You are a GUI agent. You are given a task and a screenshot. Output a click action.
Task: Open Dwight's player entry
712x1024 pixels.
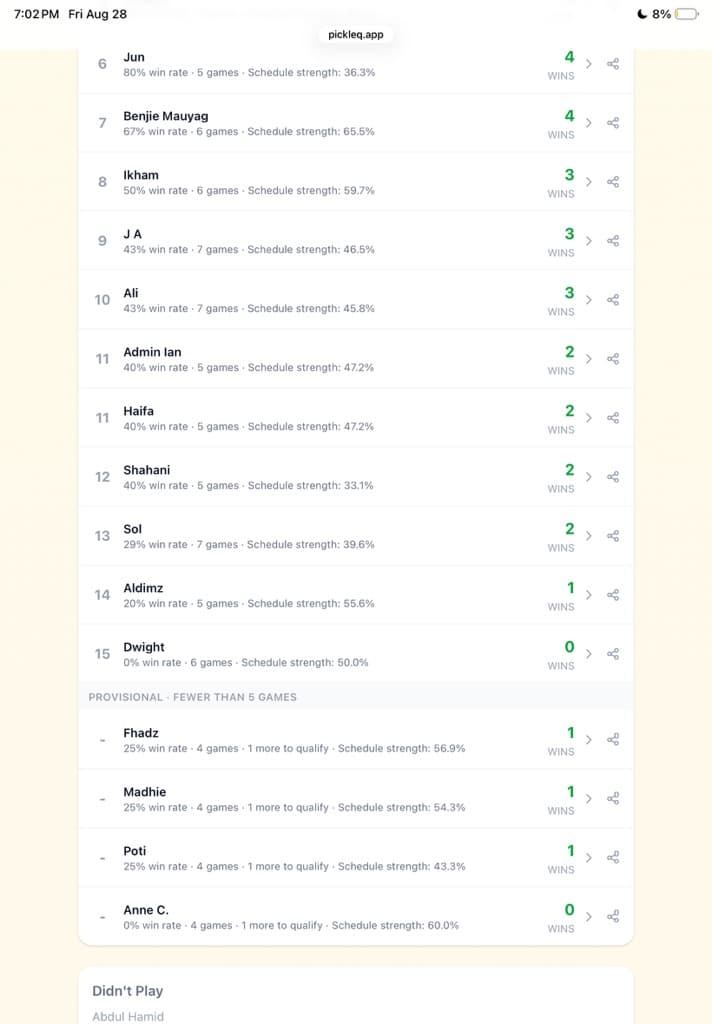click(x=144, y=647)
